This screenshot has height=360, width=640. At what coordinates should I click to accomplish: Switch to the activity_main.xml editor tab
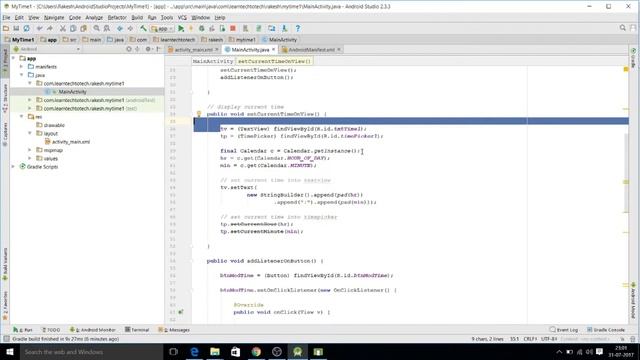(193, 49)
